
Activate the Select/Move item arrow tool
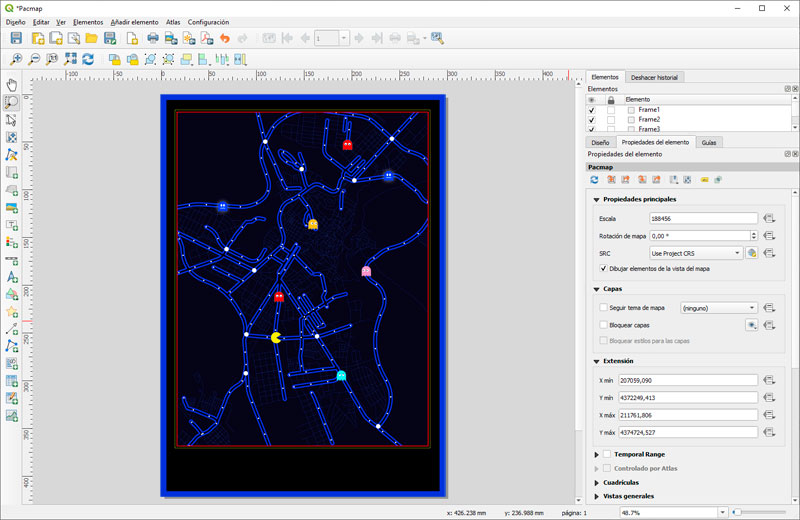pyautogui.click(x=11, y=120)
